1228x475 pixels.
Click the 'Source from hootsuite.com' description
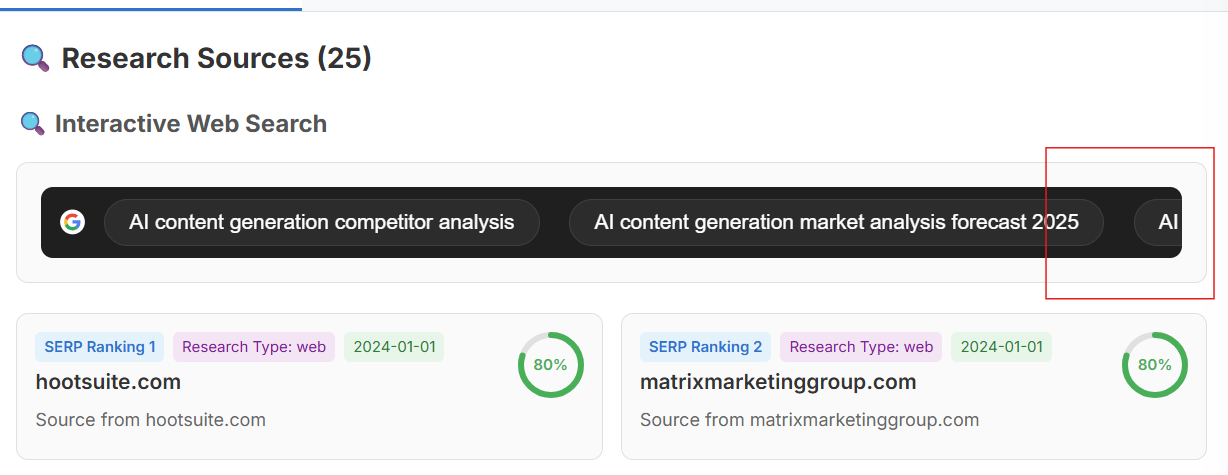(x=150, y=420)
